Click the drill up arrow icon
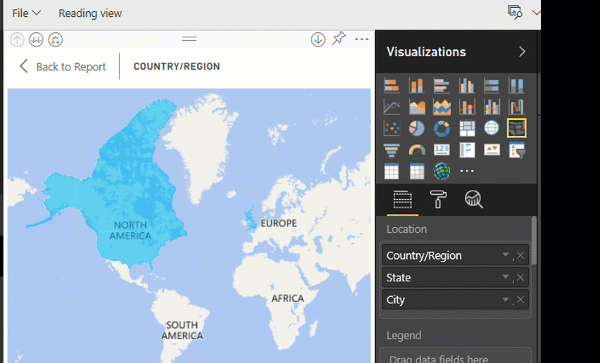 pos(17,39)
